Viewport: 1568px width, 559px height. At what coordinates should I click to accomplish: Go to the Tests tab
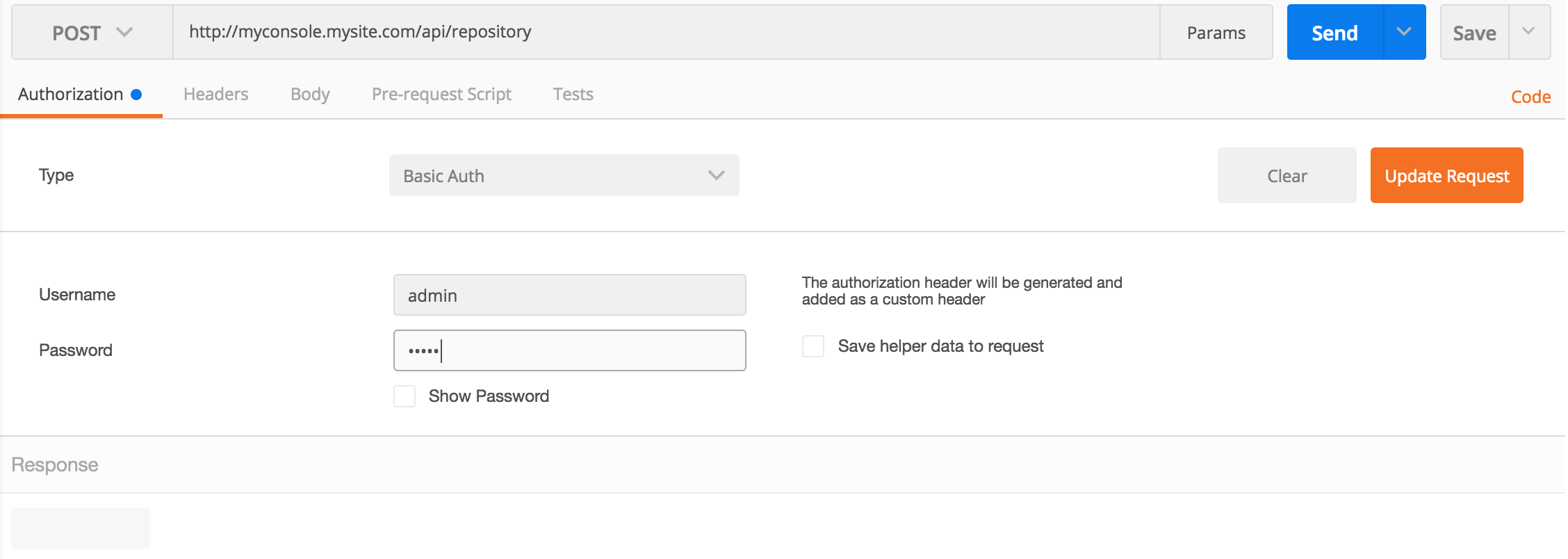[573, 95]
